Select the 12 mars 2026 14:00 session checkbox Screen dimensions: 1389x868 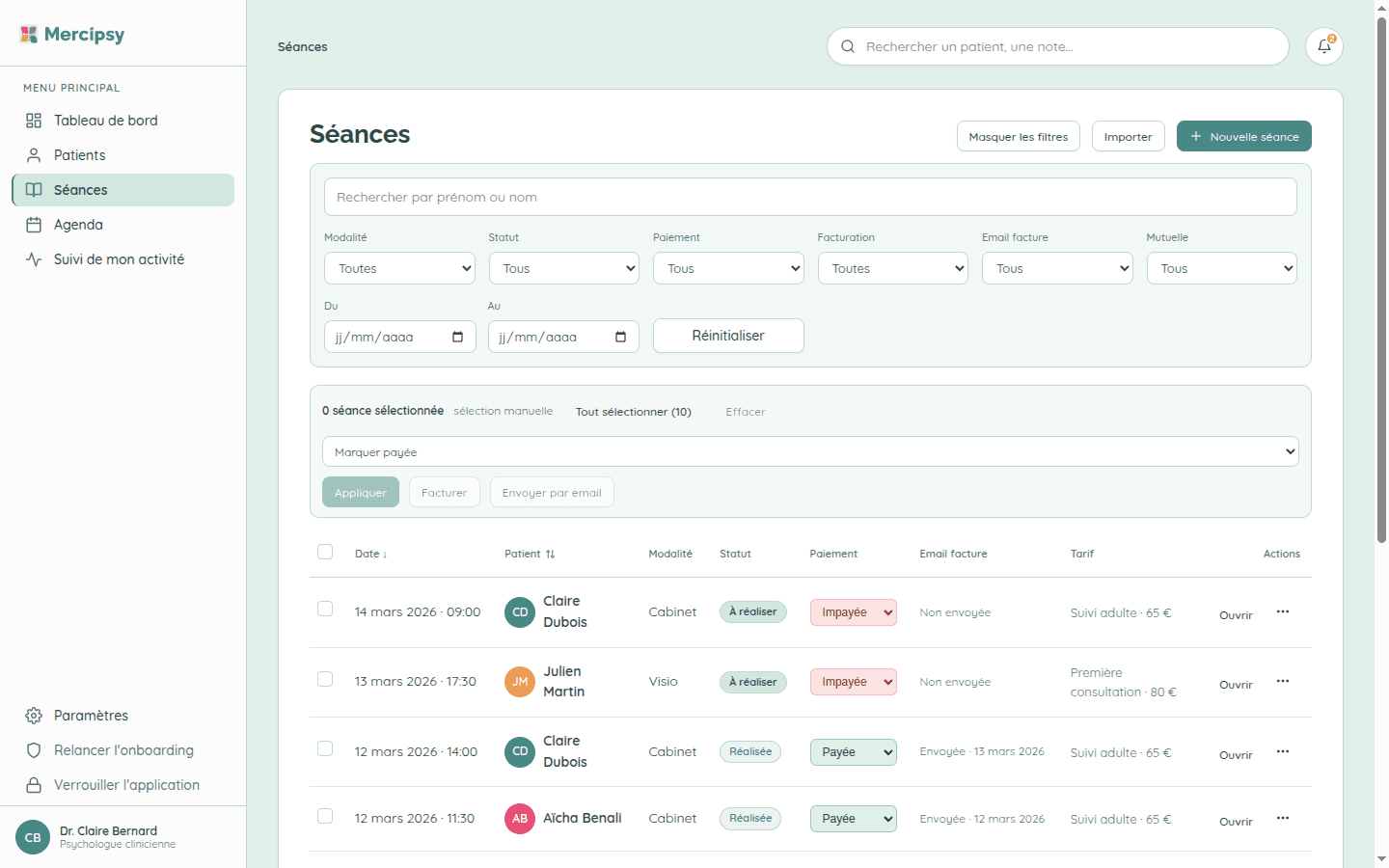click(x=325, y=748)
